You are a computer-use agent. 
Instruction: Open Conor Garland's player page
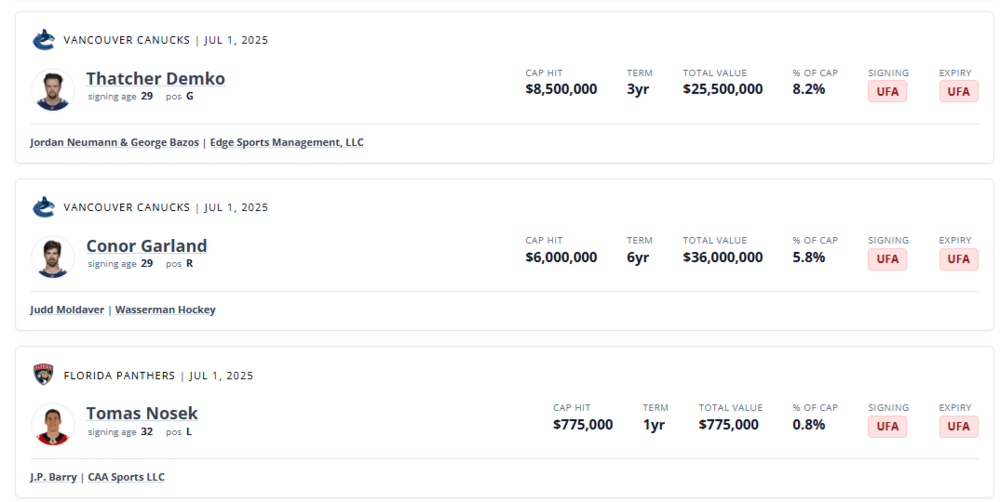[147, 246]
